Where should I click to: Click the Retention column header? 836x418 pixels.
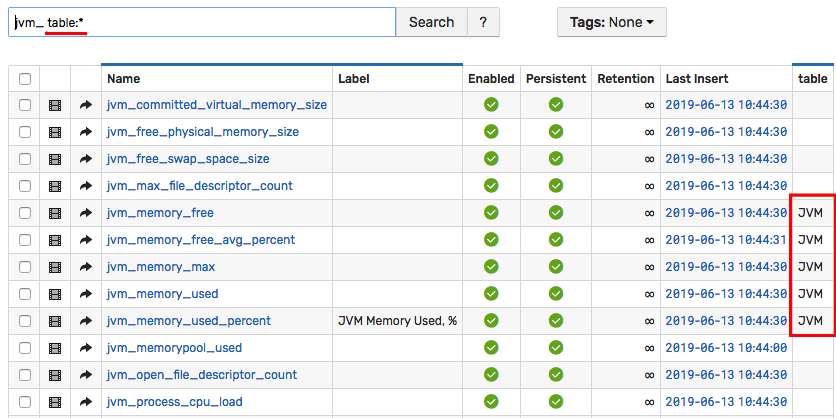[x=625, y=79]
